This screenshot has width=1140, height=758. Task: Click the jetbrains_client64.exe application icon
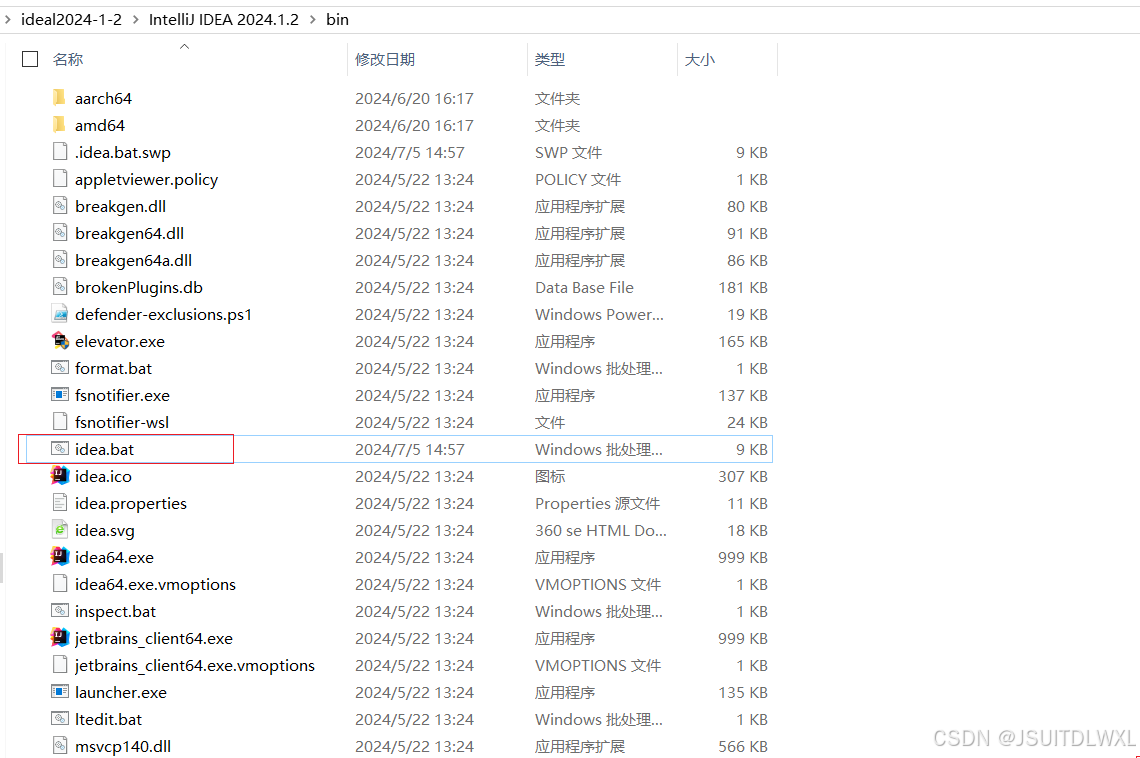60,637
